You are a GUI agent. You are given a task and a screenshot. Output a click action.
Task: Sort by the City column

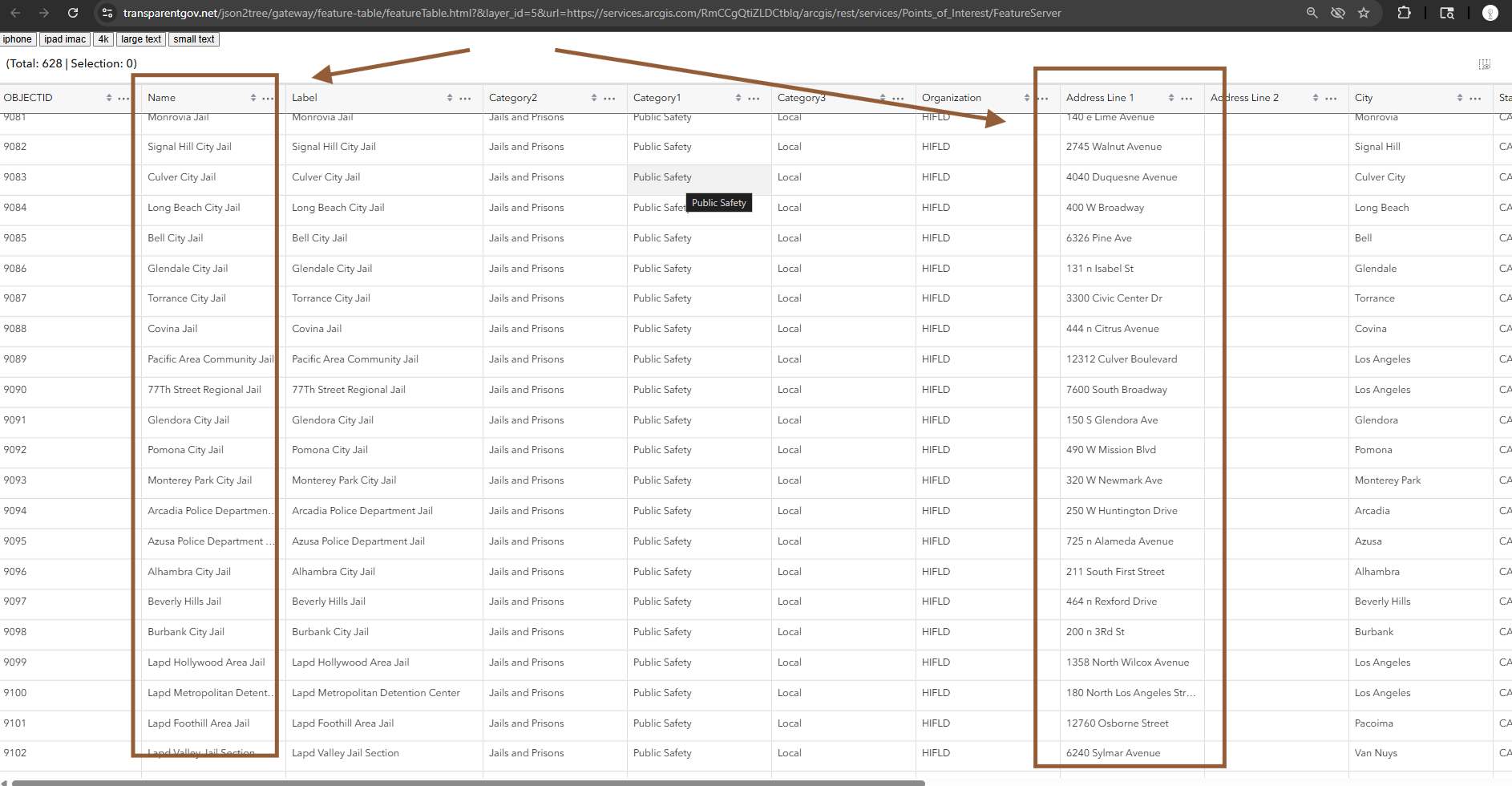(1460, 98)
